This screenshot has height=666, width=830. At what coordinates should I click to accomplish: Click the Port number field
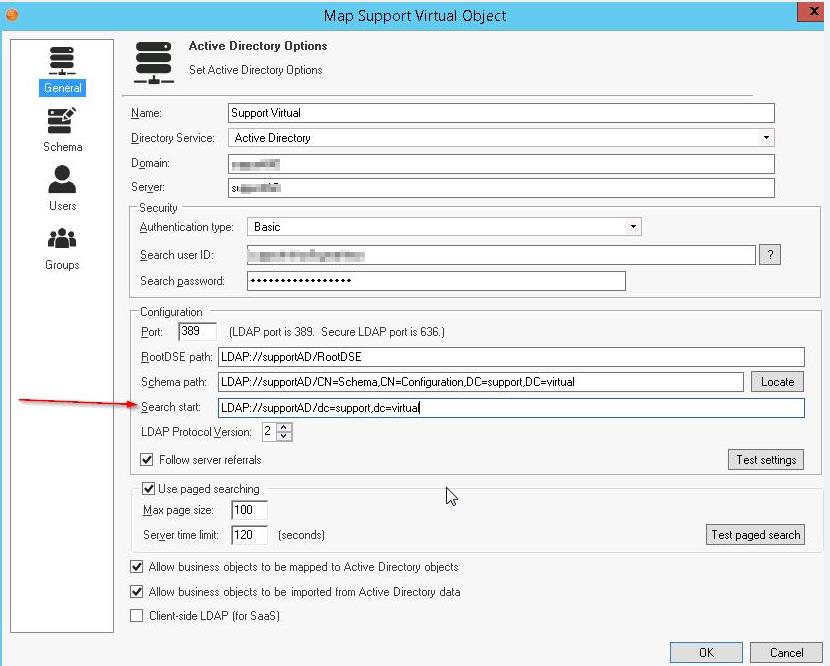197,331
